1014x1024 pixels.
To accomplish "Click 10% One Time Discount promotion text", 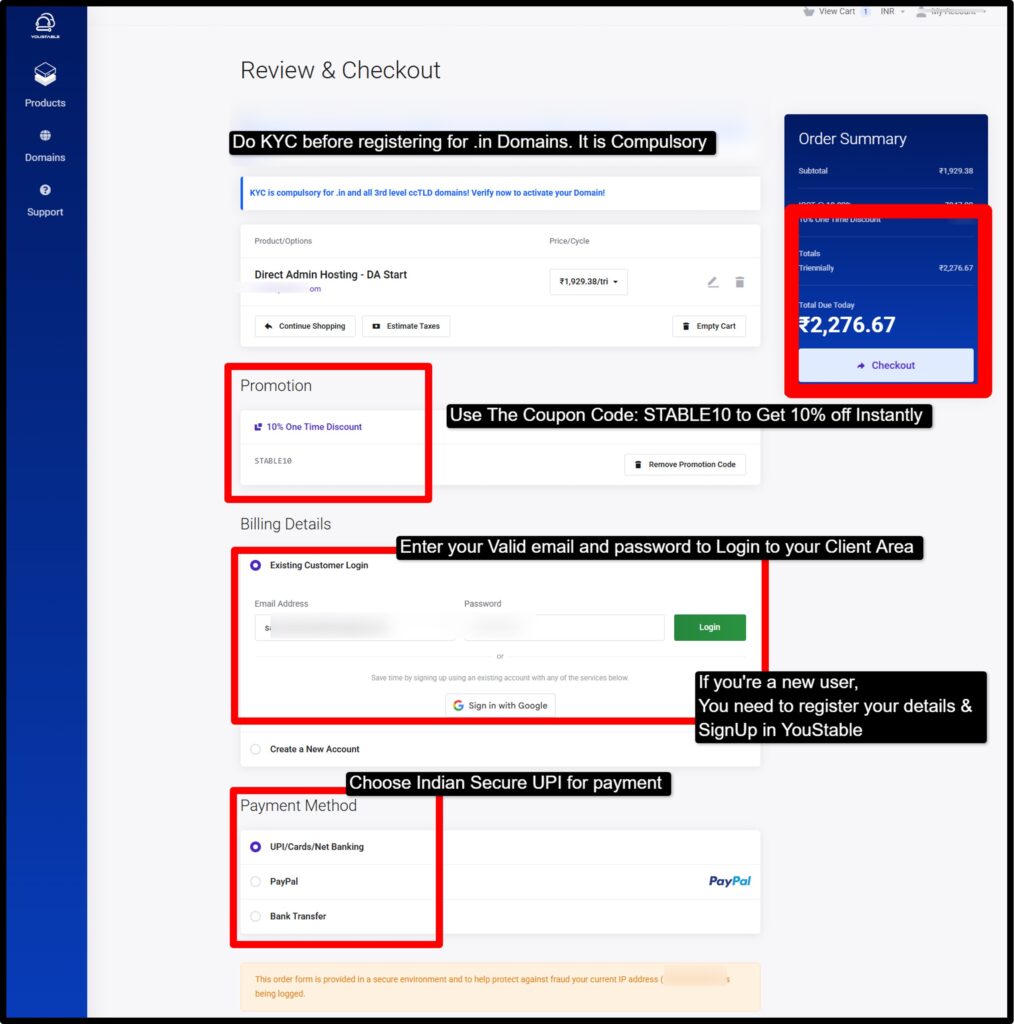I will [x=314, y=426].
